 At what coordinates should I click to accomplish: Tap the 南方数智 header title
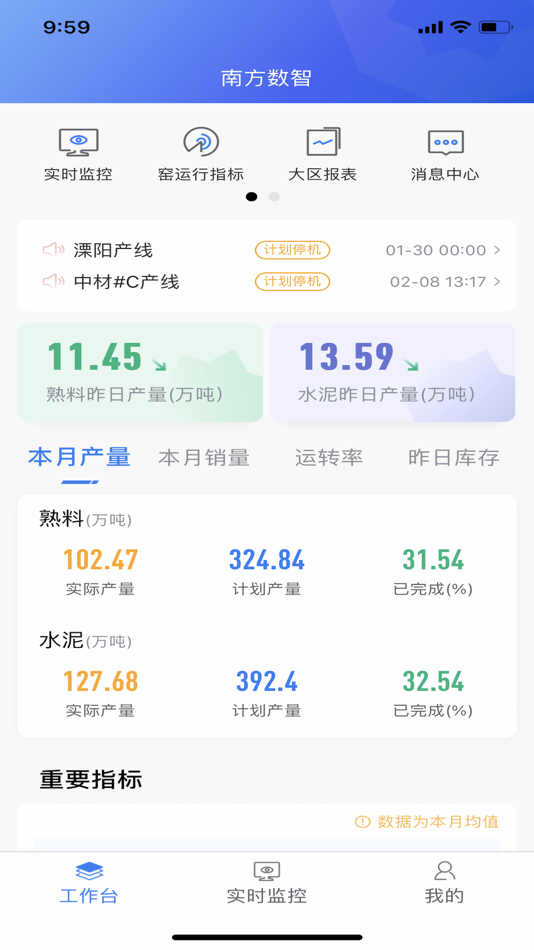[x=267, y=78]
